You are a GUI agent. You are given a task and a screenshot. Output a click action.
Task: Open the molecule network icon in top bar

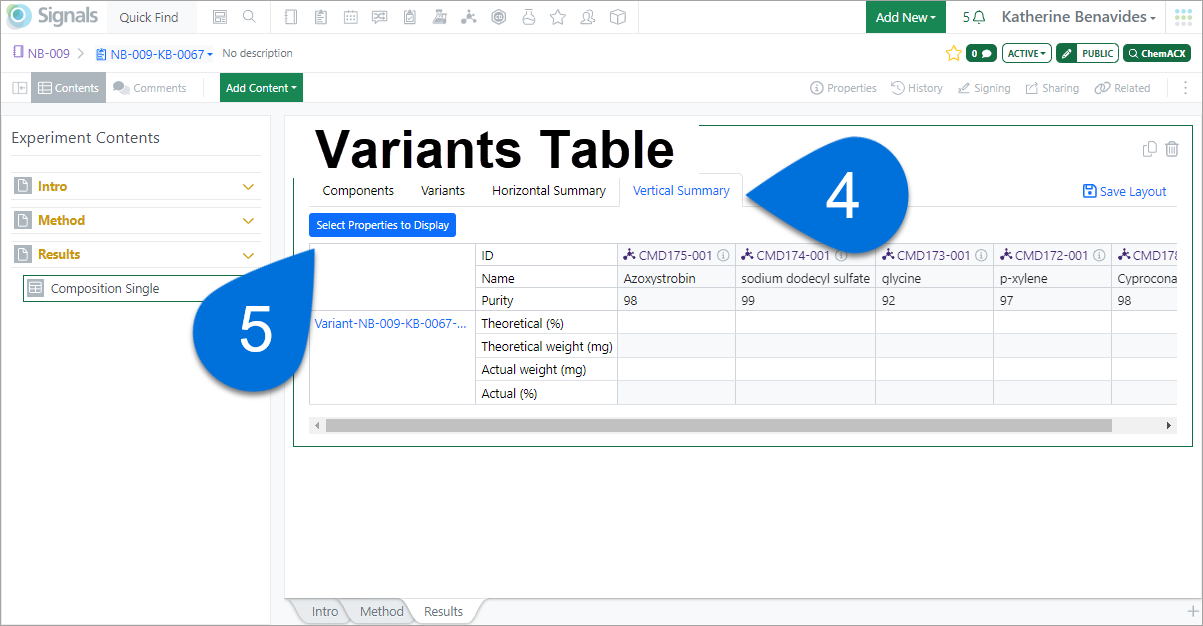[469, 17]
